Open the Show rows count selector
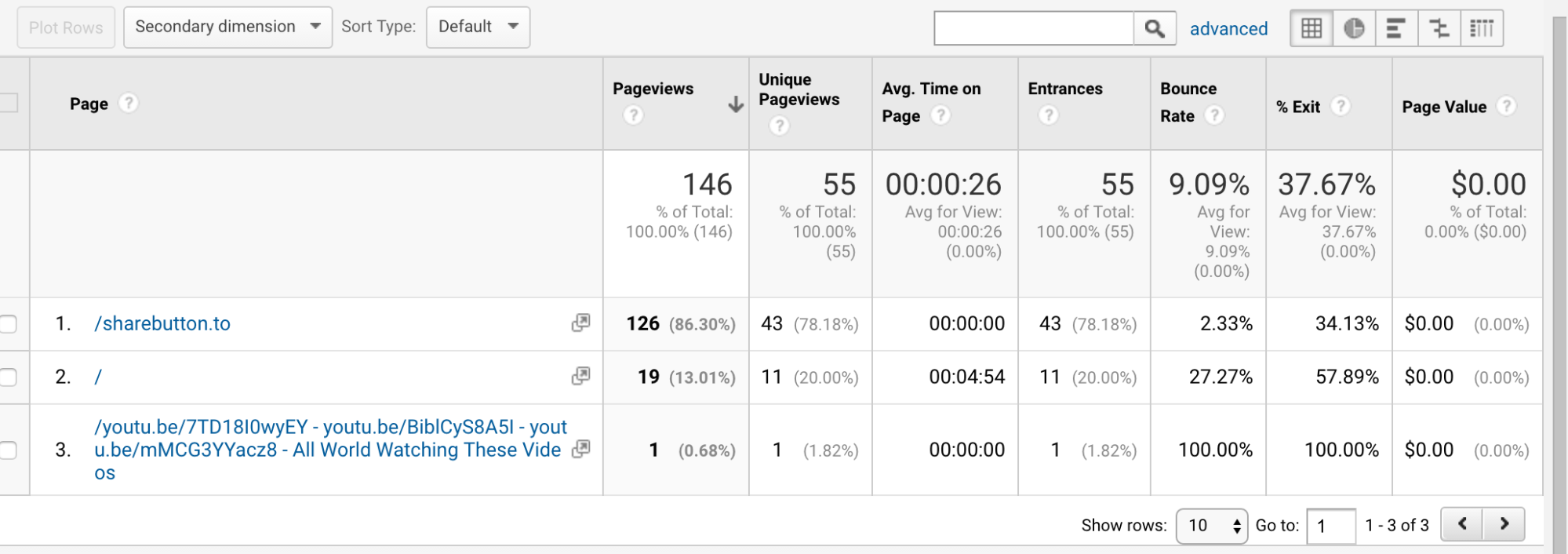 (x=1211, y=526)
